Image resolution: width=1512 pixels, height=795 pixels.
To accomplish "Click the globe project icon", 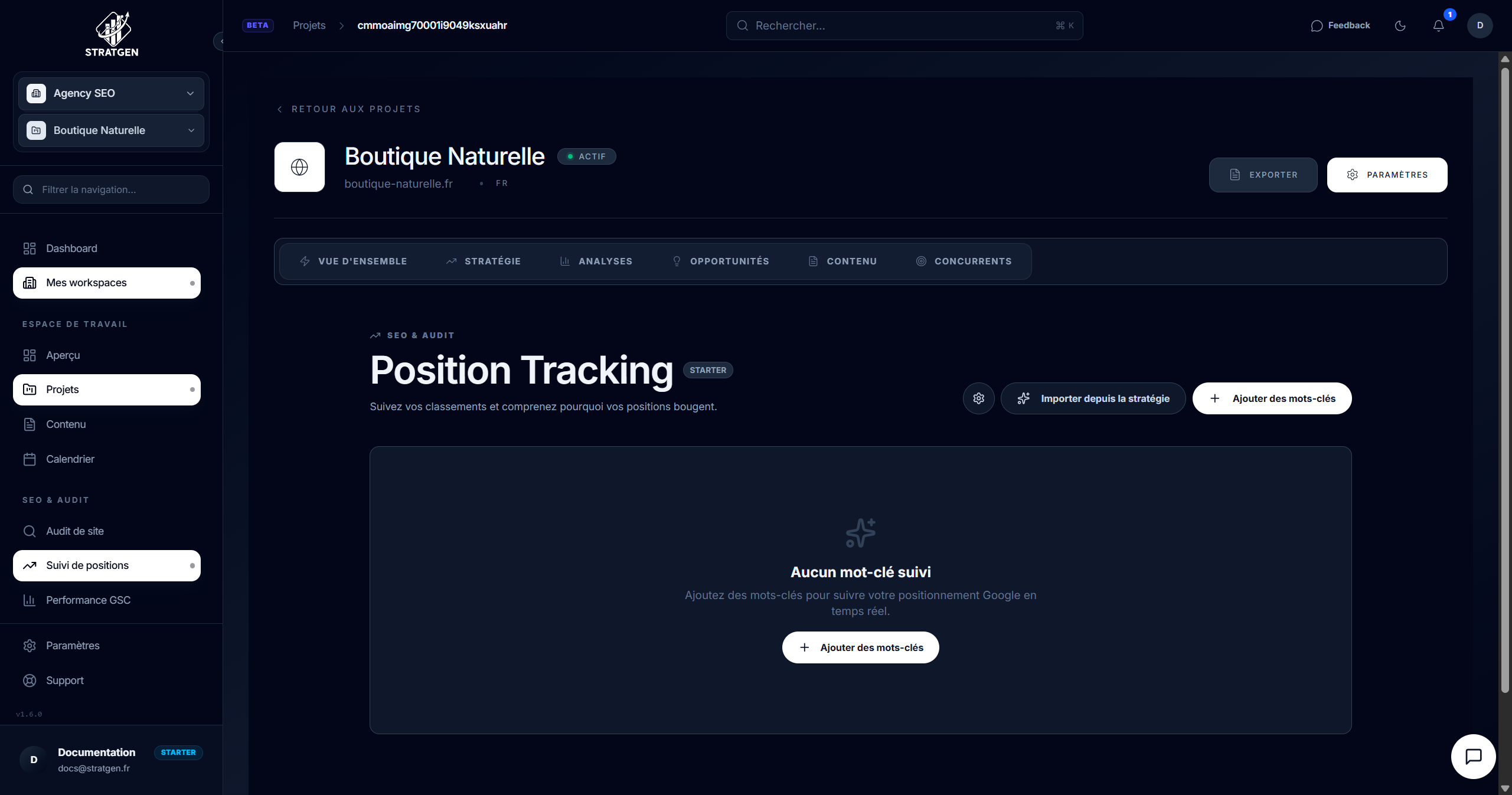I will tap(299, 167).
